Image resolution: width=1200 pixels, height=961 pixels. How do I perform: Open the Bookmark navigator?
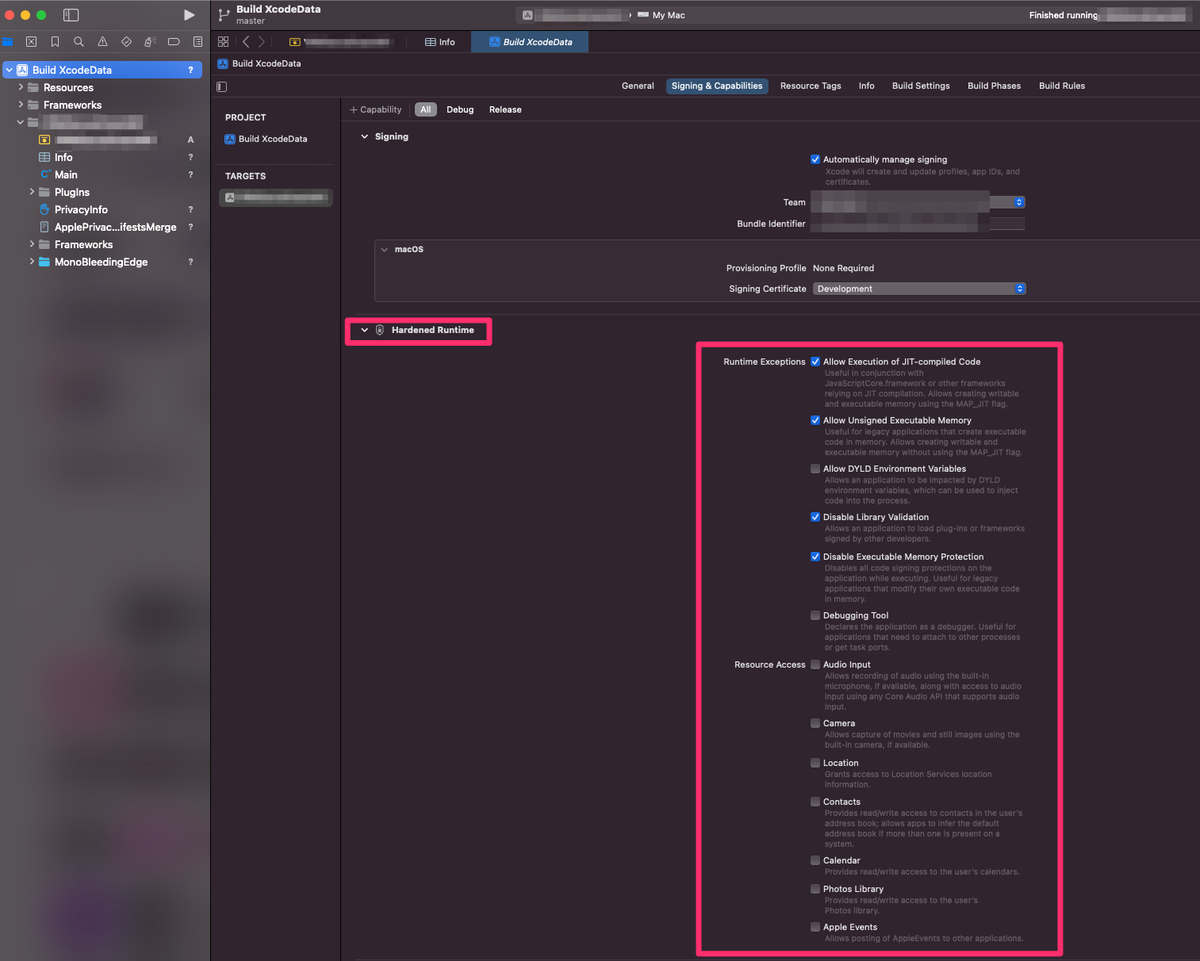pos(55,42)
